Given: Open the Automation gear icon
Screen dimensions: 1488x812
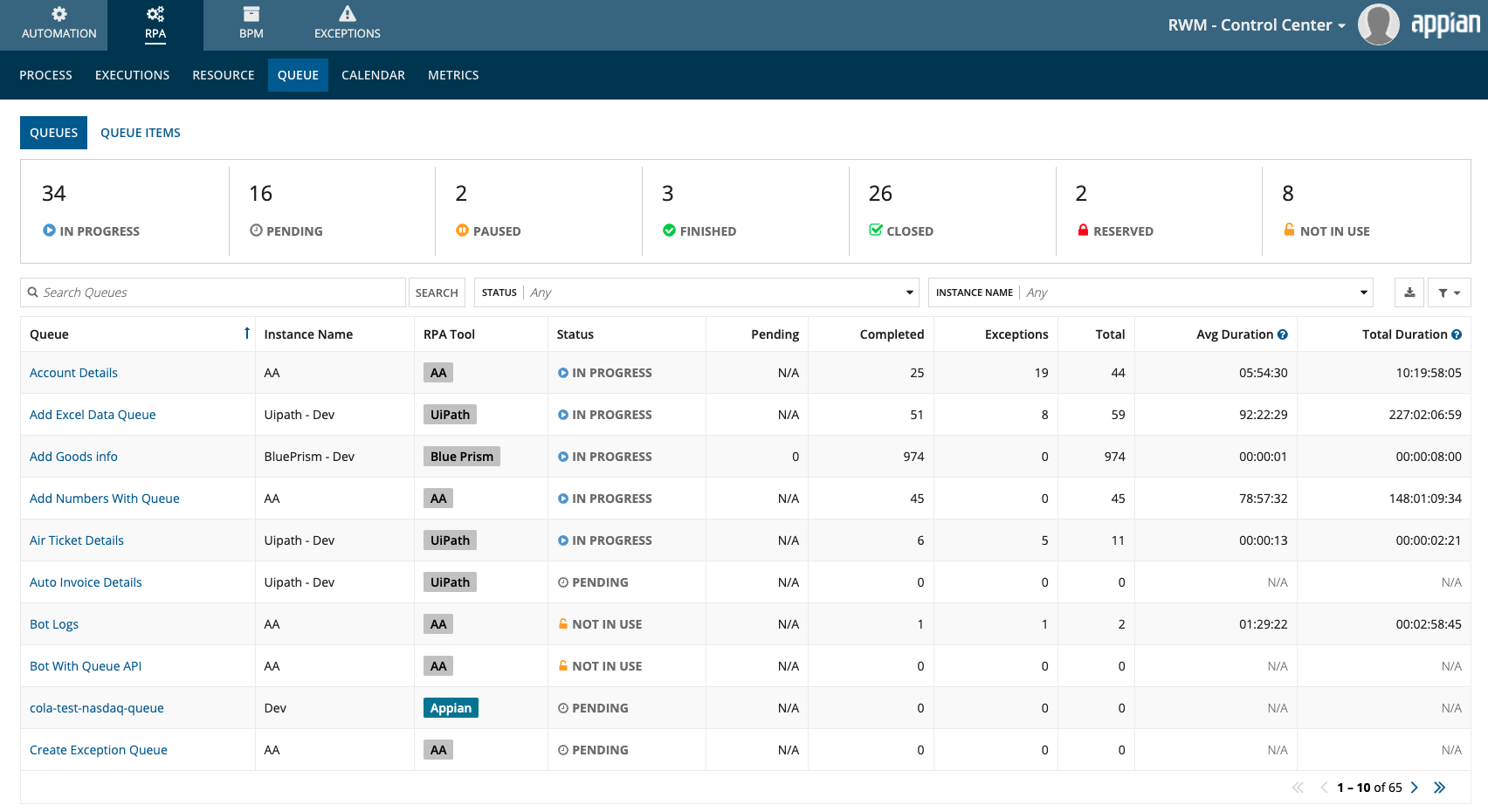Looking at the screenshot, I should click(x=59, y=14).
